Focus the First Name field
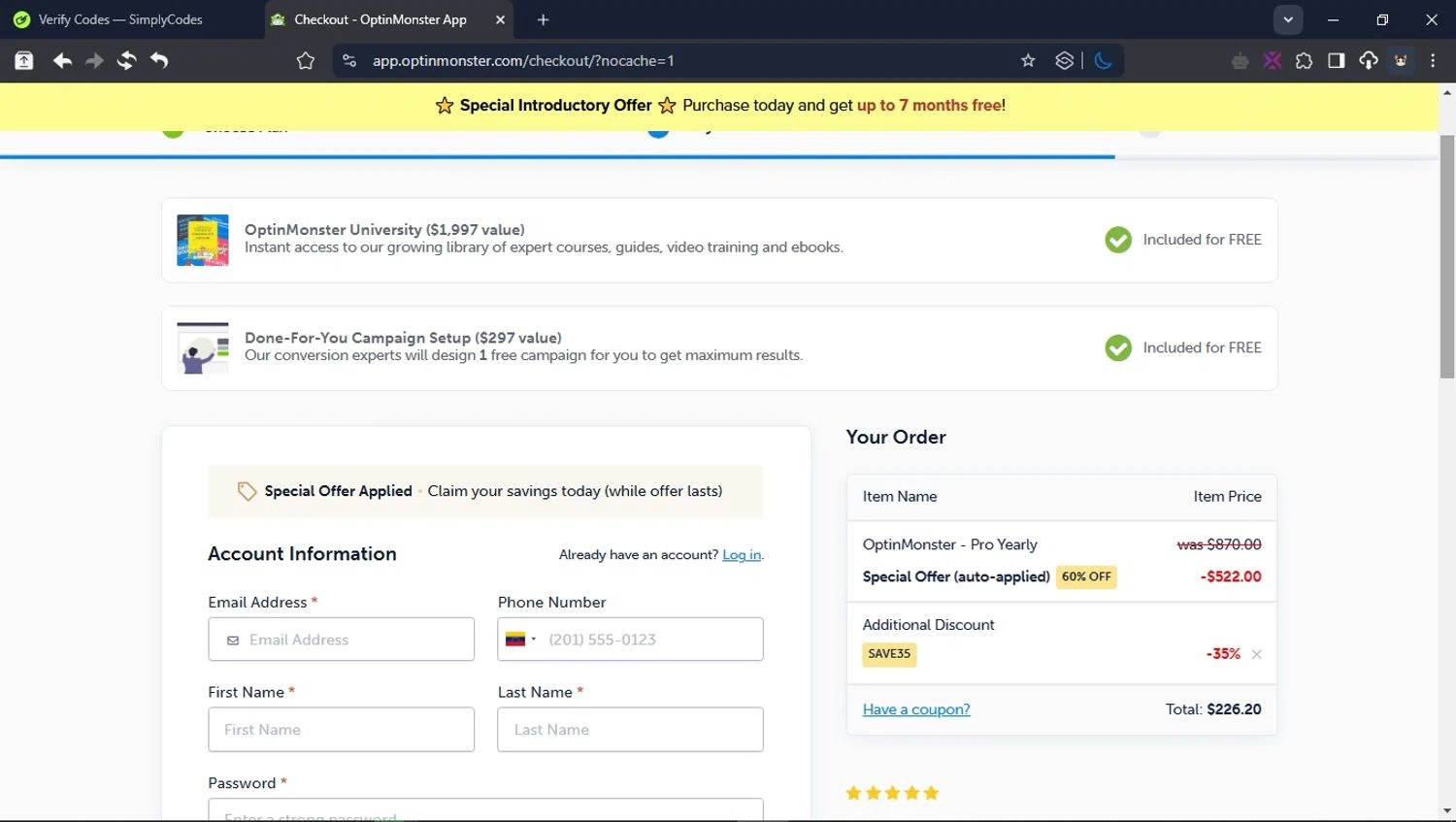Viewport: 1456px width, 822px height. coord(342,730)
